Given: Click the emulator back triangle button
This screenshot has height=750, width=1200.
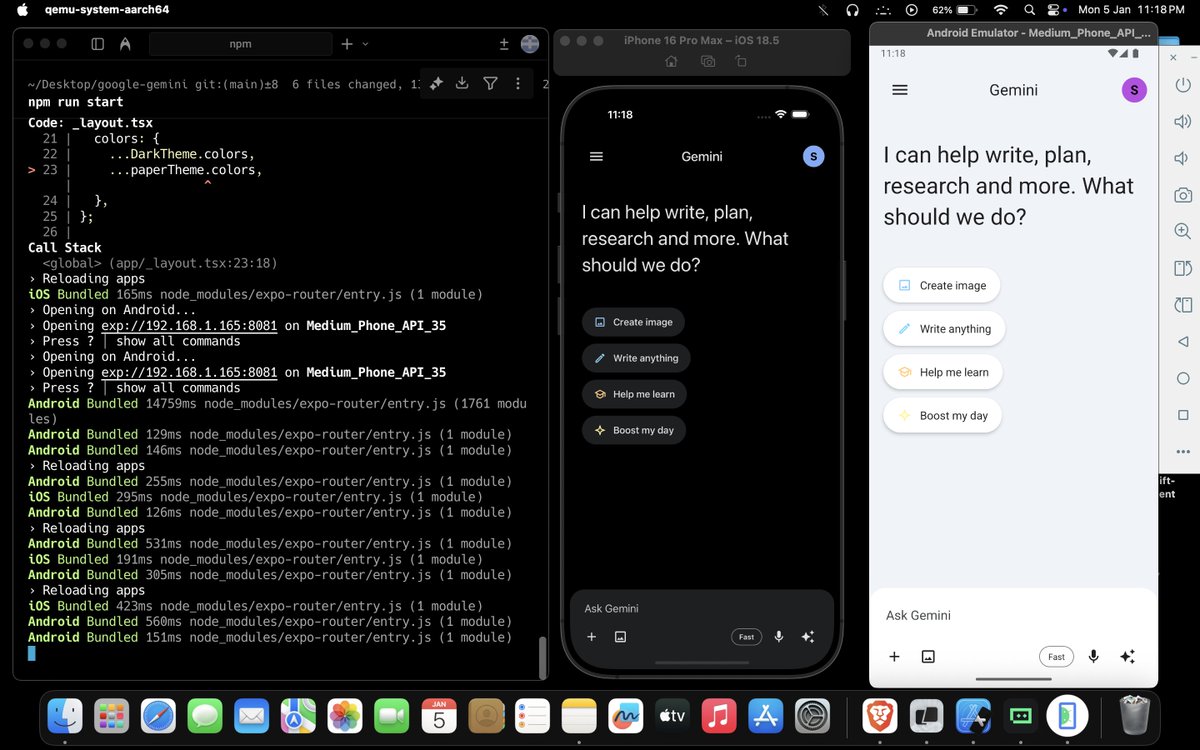Looking at the screenshot, I should [1182, 341].
